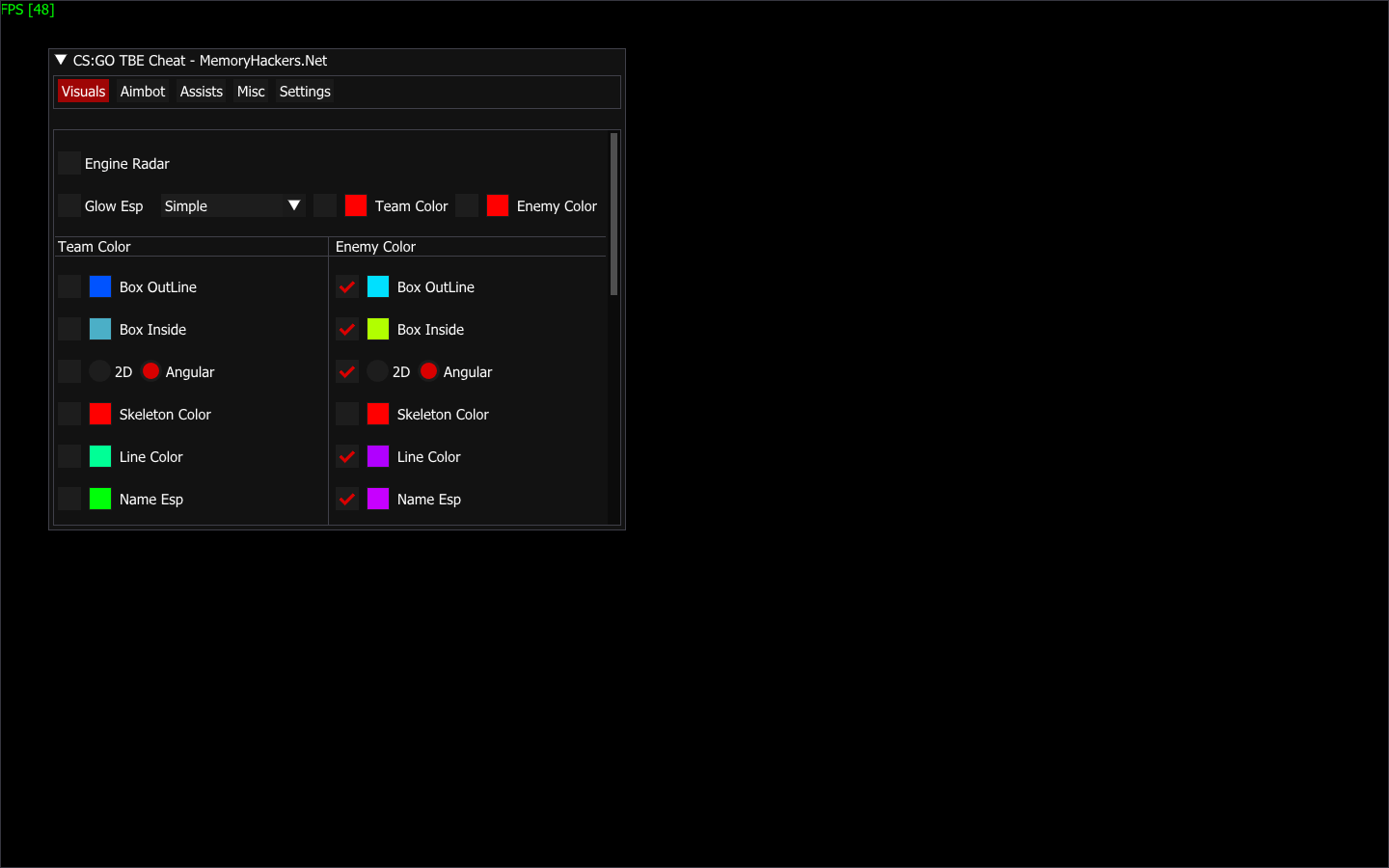This screenshot has width=1389, height=868.
Task: Enable the Engine Radar checkbox
Action: (69, 163)
